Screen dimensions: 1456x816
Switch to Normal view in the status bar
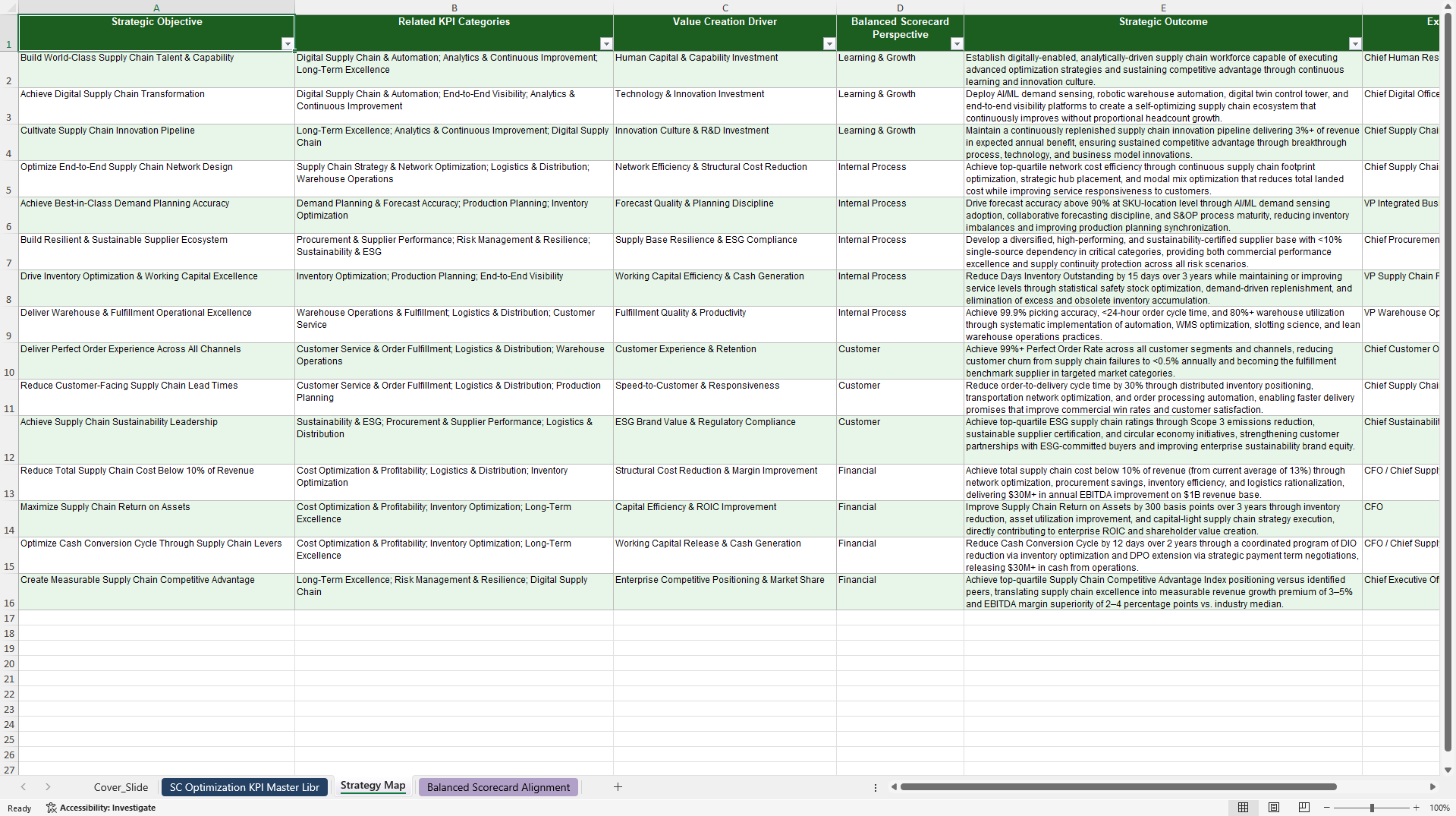click(x=1243, y=808)
